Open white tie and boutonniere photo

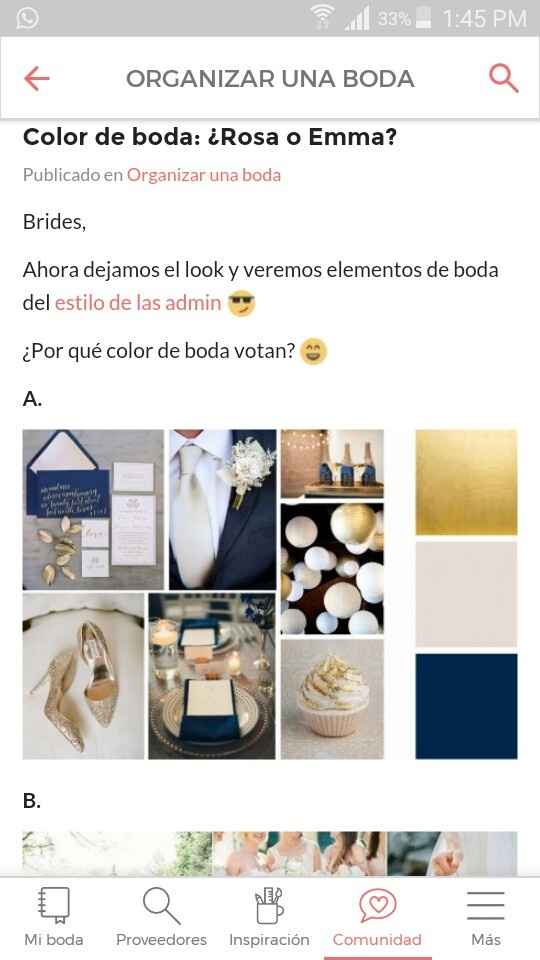pos(222,509)
